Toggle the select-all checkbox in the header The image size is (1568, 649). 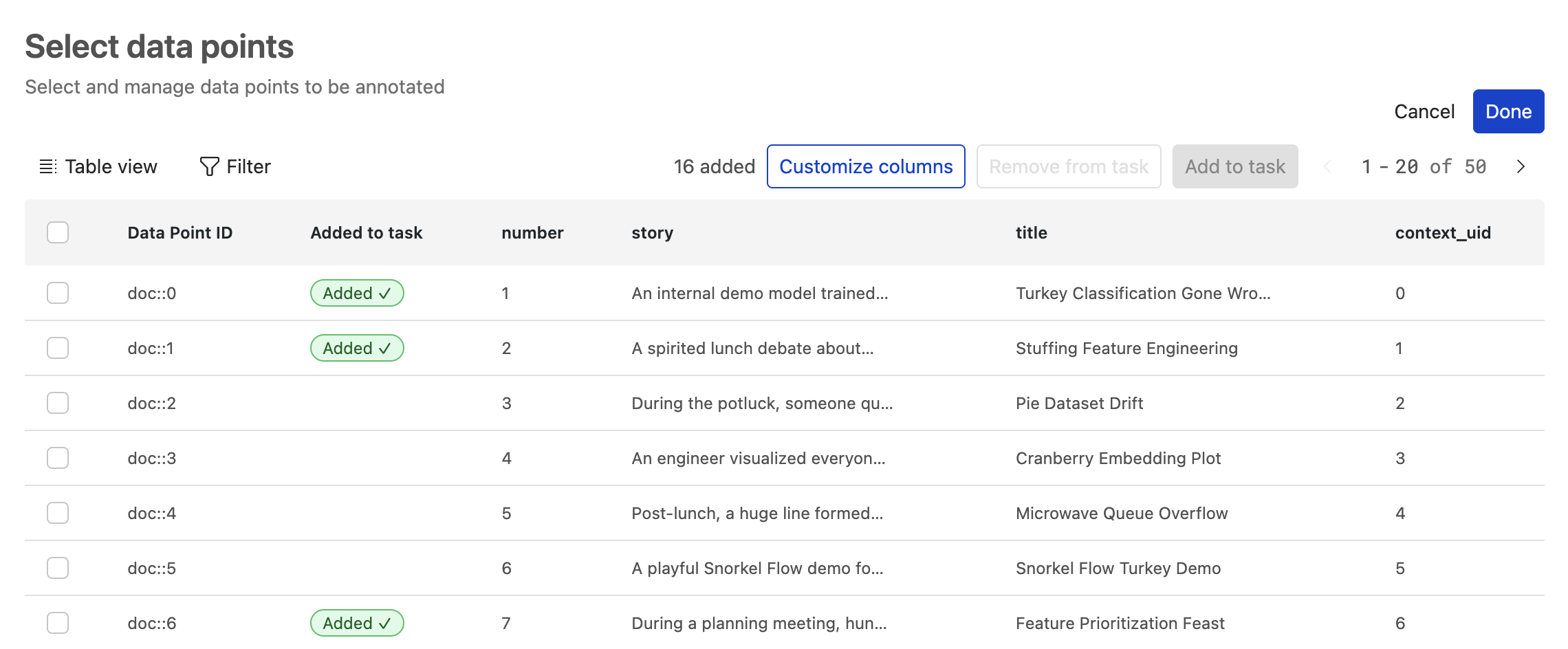click(58, 232)
